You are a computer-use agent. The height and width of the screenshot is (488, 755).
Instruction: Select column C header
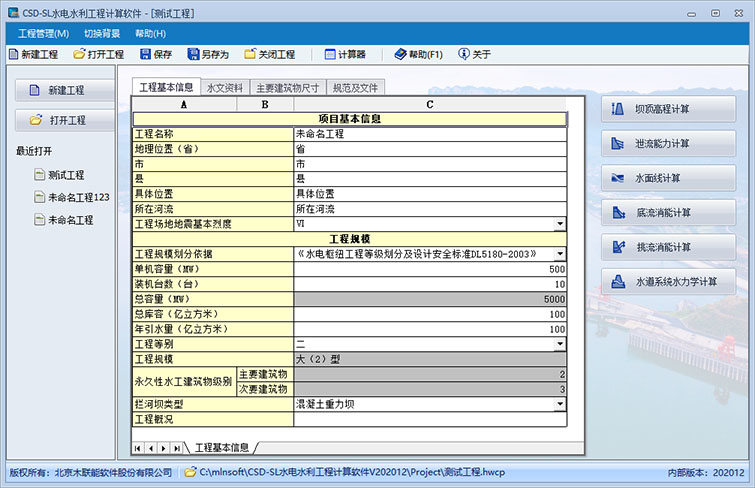430,105
